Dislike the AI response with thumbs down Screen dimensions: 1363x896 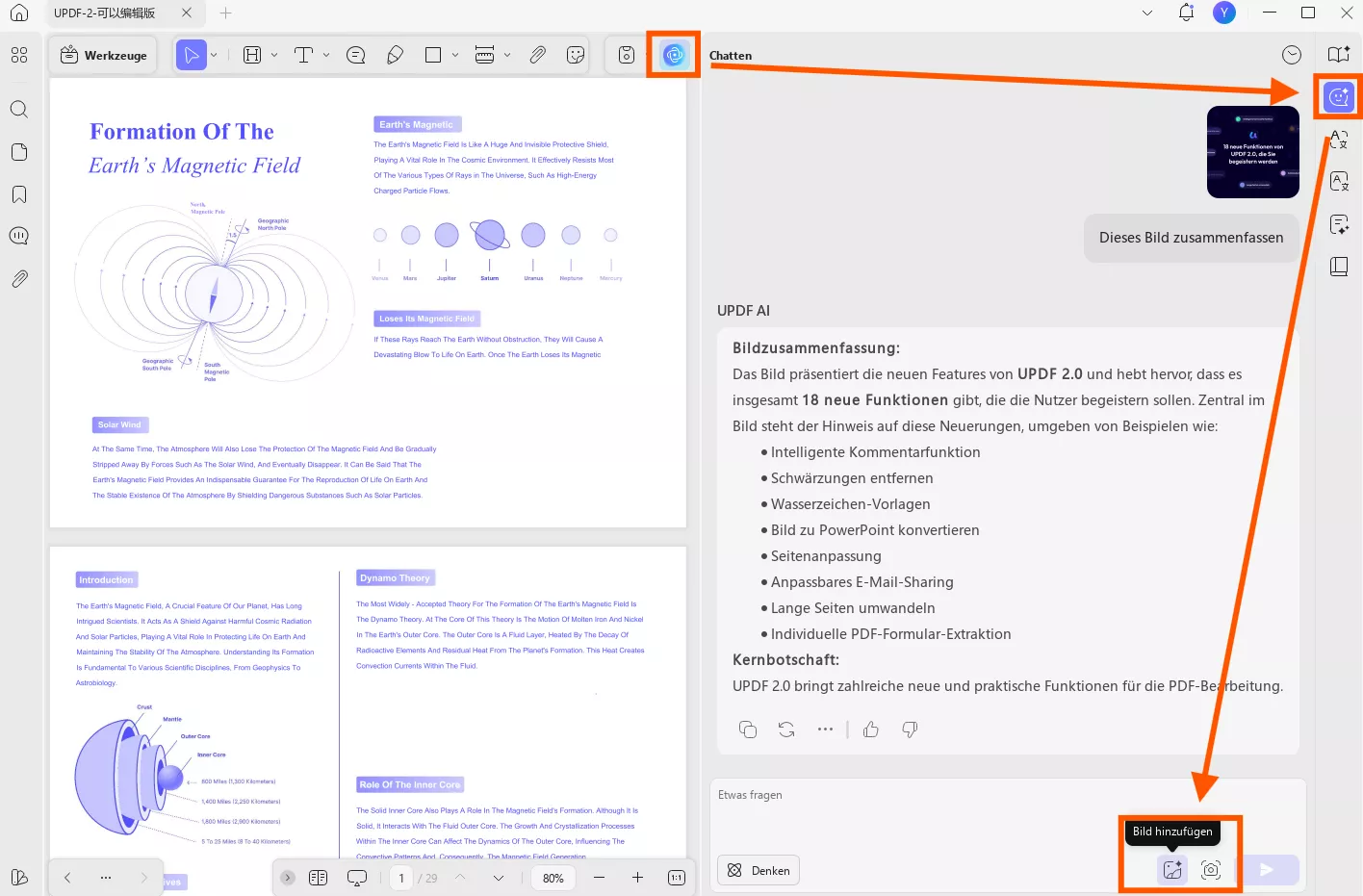click(x=910, y=730)
